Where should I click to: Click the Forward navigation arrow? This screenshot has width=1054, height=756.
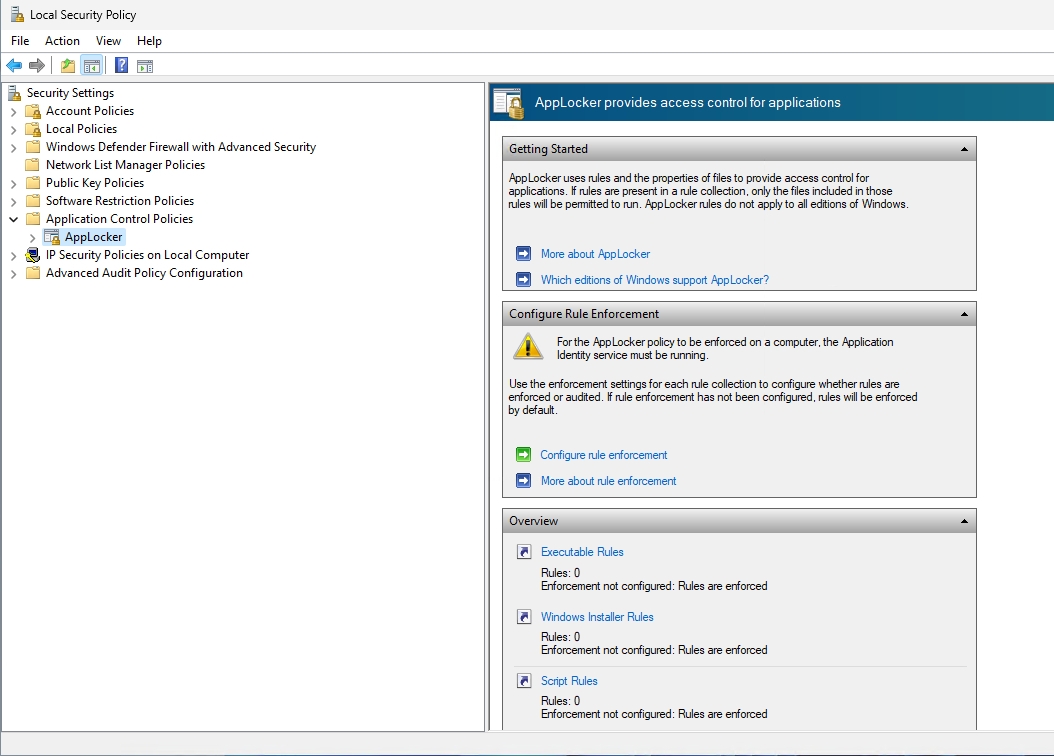38,65
